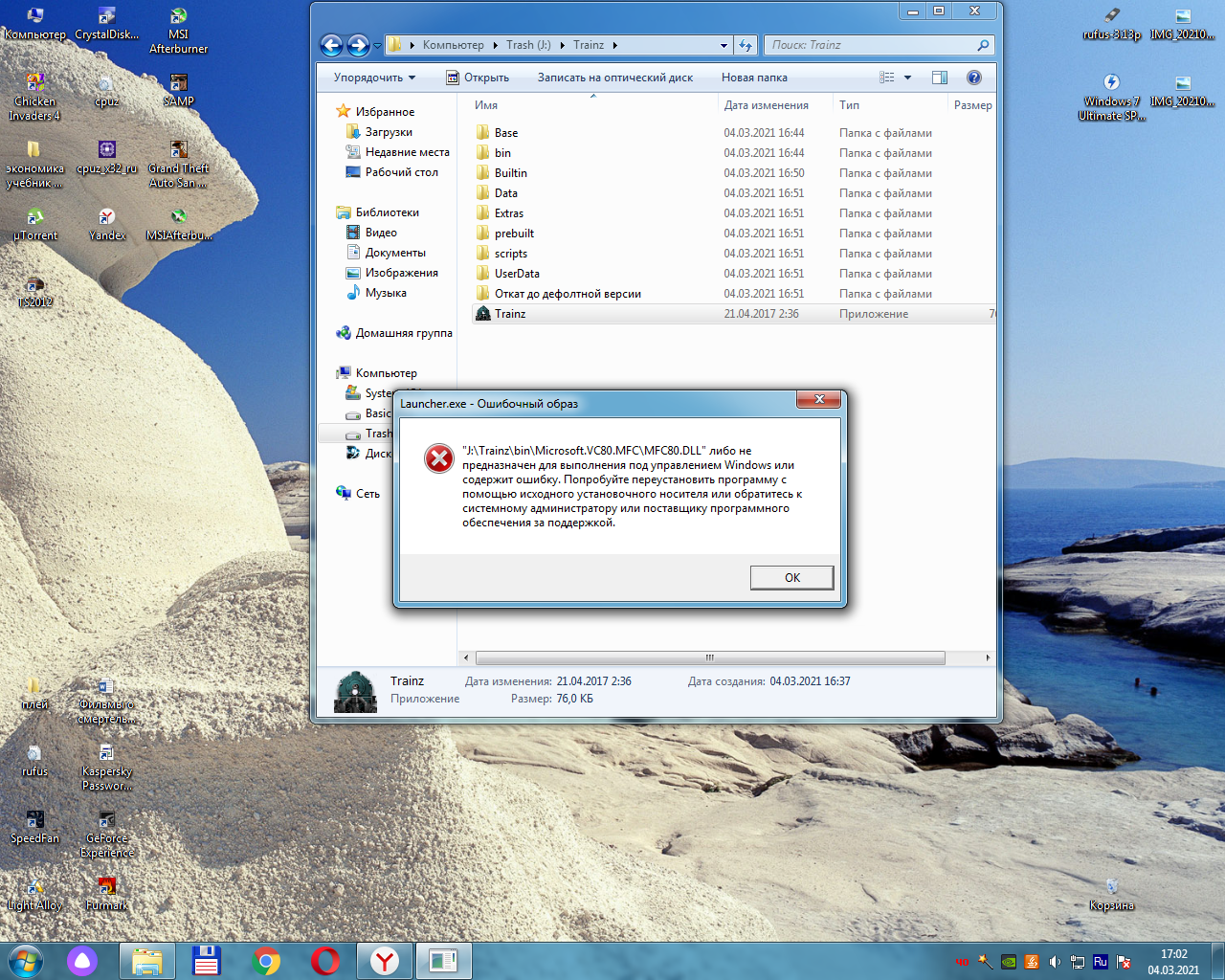Click Компьютер breadcrumb in address bar
The width and height of the screenshot is (1225, 980).
[453, 45]
